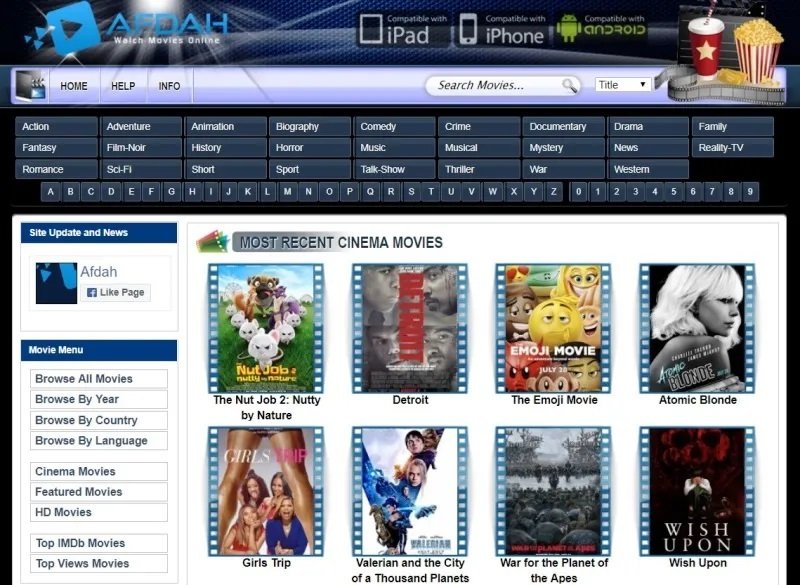Image resolution: width=800 pixels, height=585 pixels.
Task: Click the iPad compatibility icon
Action: tap(371, 29)
